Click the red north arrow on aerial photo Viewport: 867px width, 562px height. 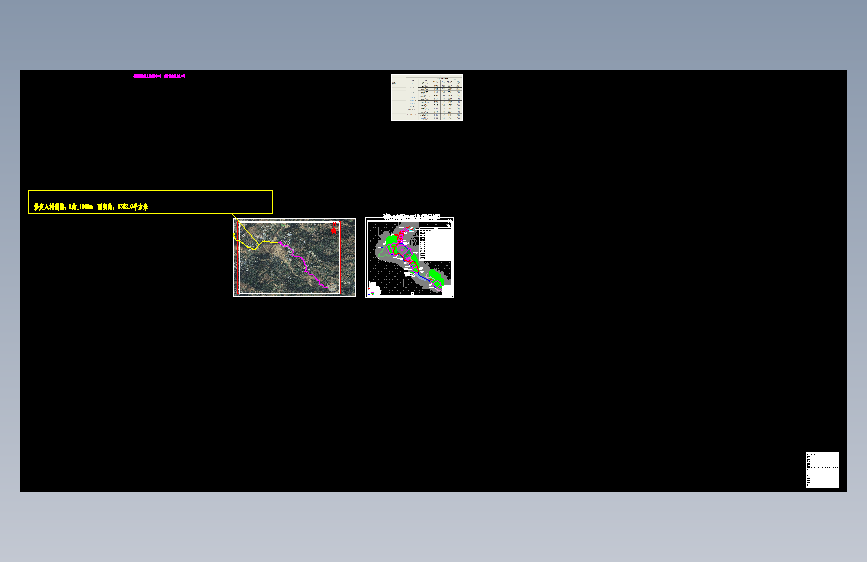(x=334, y=228)
